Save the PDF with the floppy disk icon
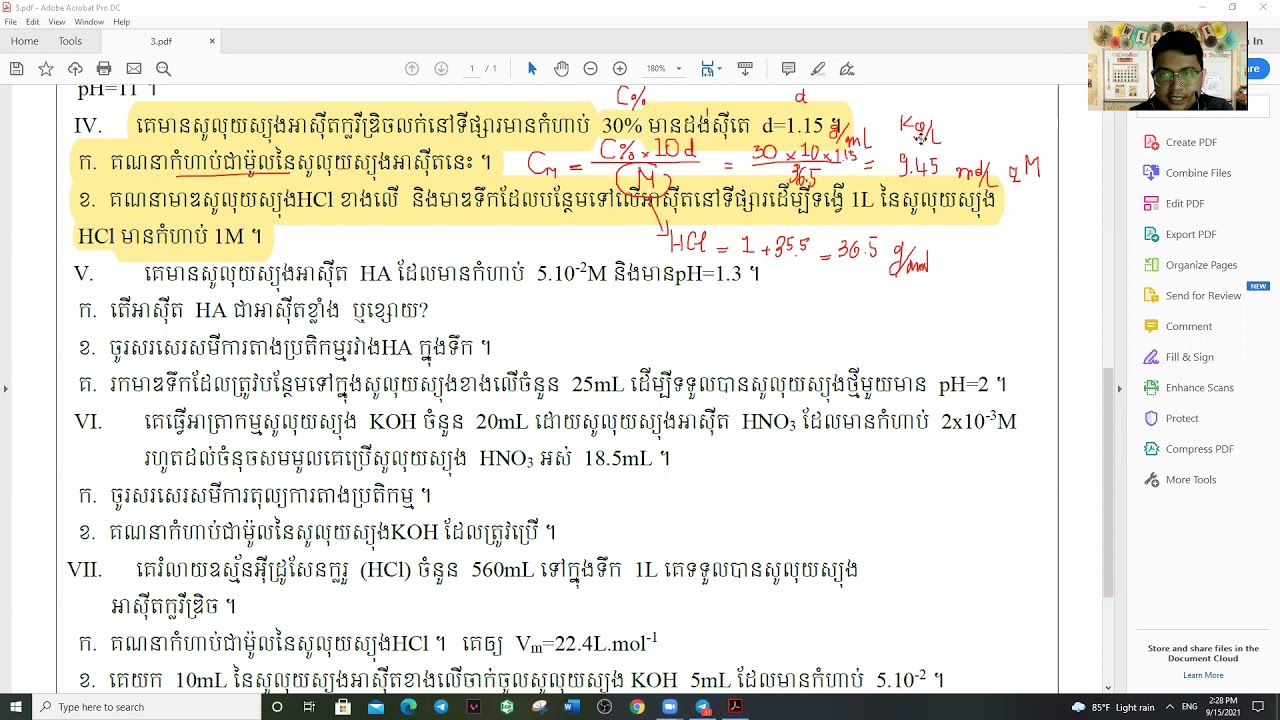The height and width of the screenshot is (720, 1280). [16, 69]
